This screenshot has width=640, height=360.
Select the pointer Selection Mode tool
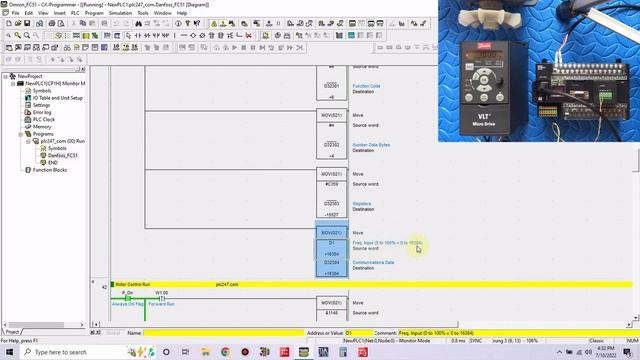128,36
